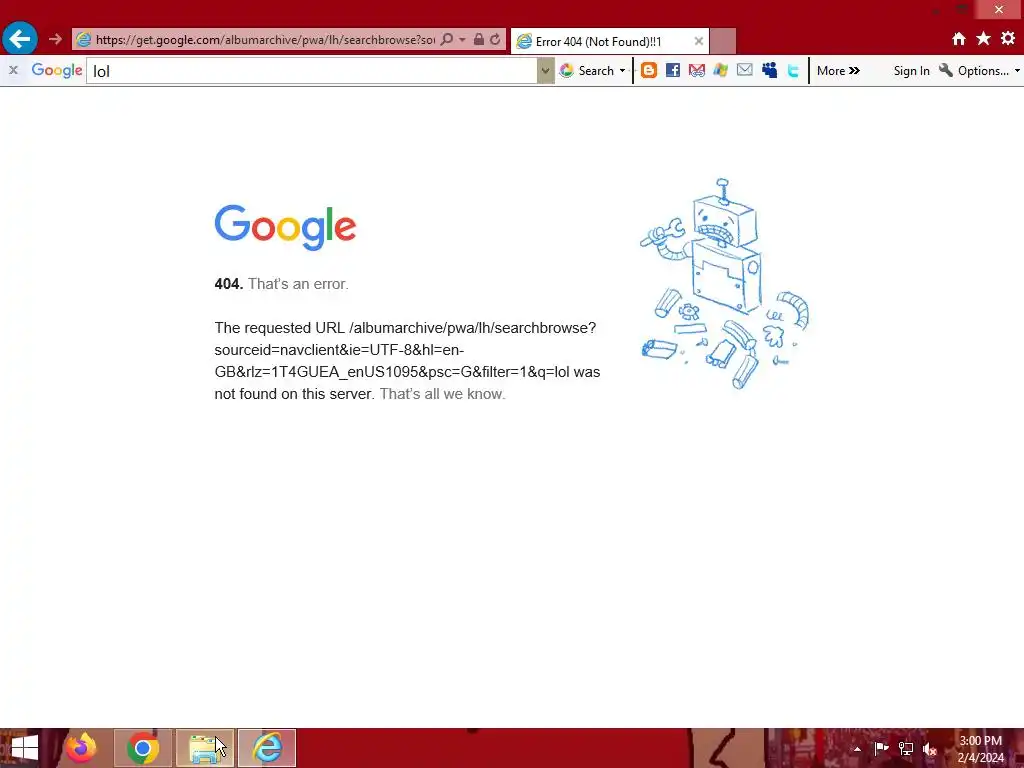Expand More toolbar buttons chevron
The image size is (1024, 768).
click(x=838, y=71)
